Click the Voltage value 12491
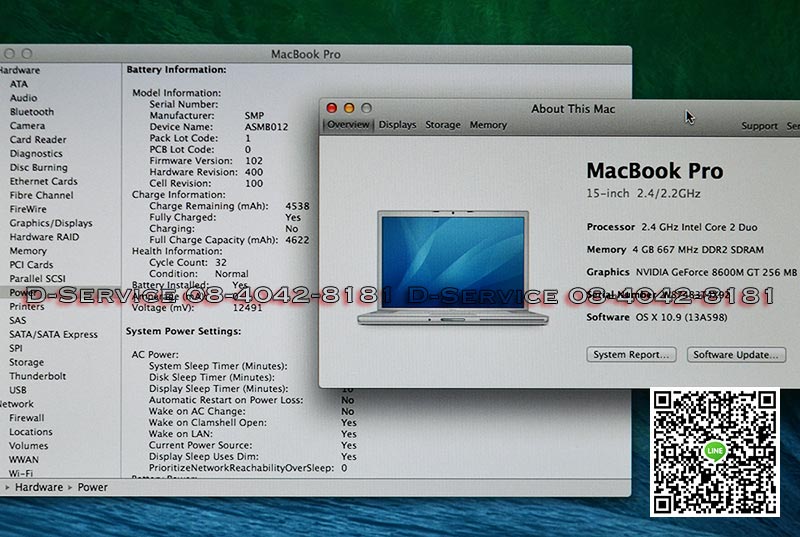This screenshot has height=537, width=800. [247, 308]
